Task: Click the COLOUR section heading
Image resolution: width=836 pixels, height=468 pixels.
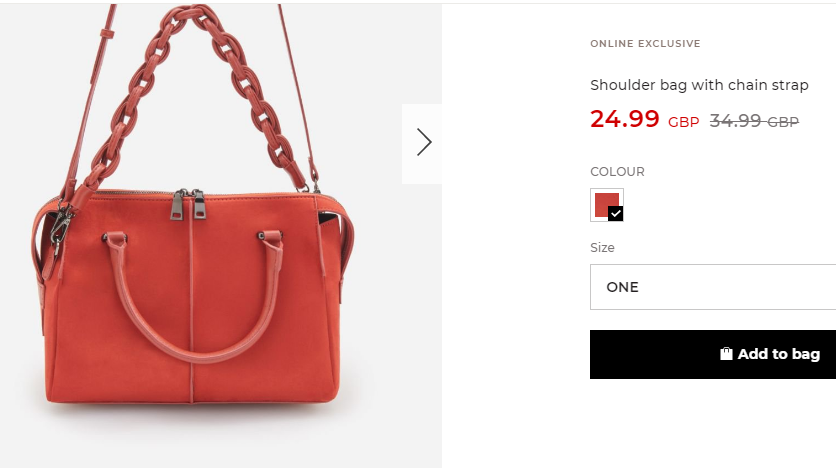Action: pos(617,172)
